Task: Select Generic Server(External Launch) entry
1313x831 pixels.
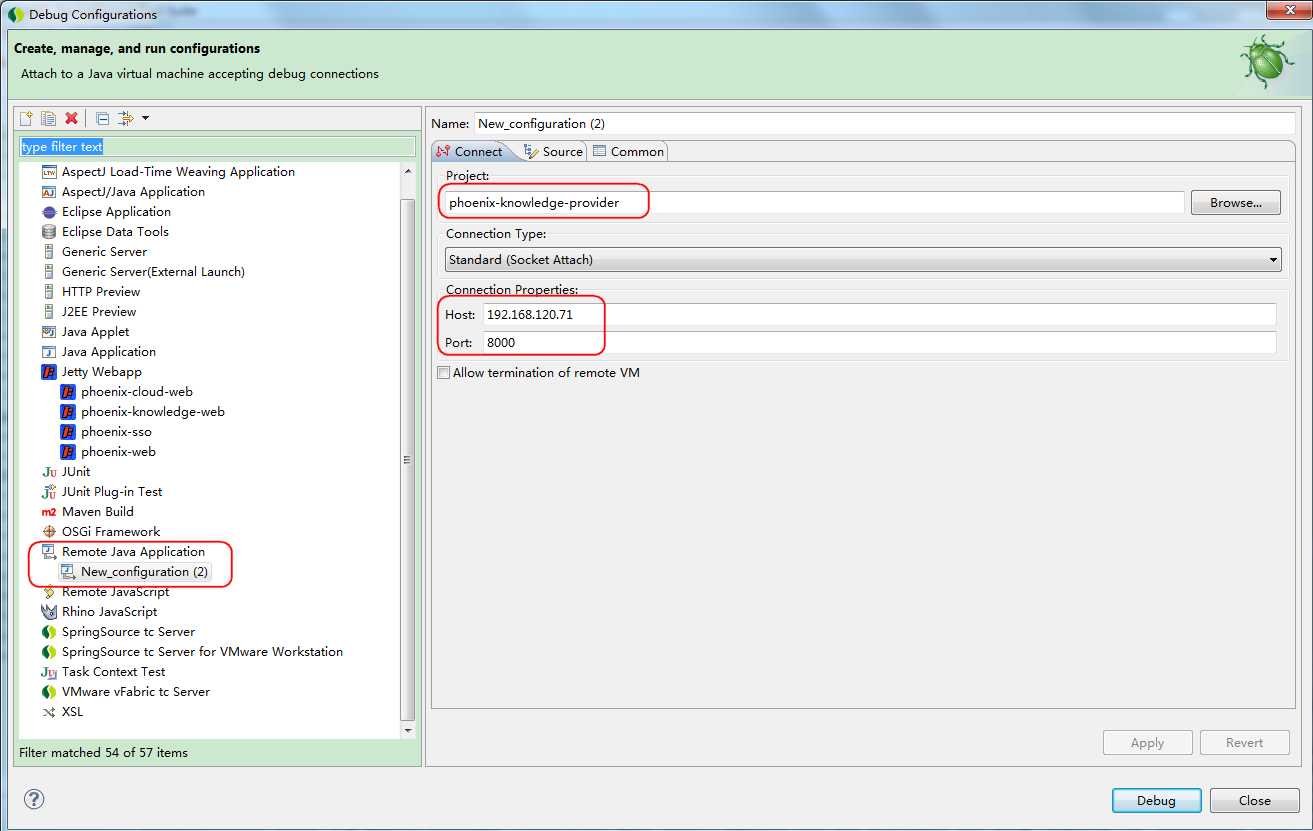Action: click(153, 272)
